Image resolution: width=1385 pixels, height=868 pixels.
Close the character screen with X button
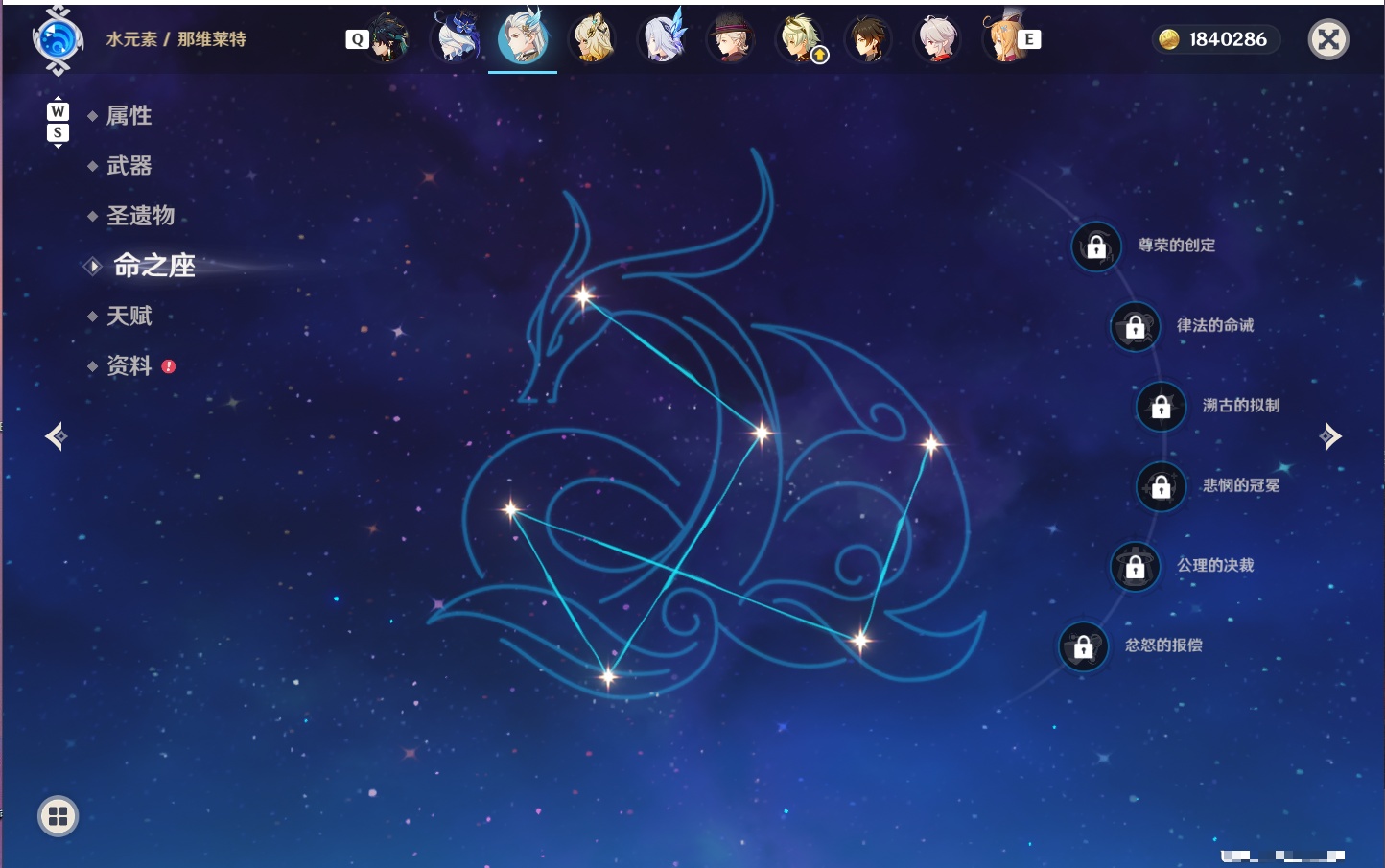[1328, 39]
